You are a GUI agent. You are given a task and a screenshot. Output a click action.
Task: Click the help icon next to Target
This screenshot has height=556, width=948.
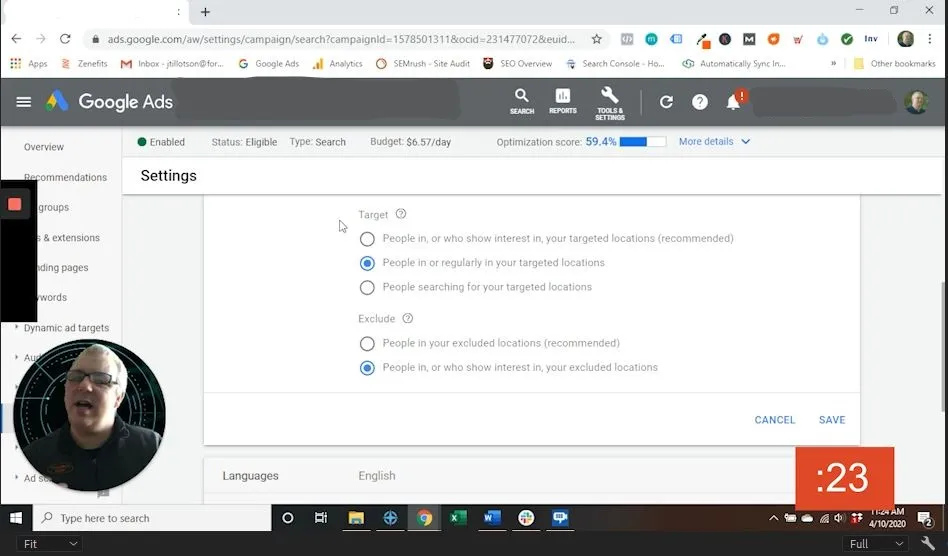tap(401, 214)
